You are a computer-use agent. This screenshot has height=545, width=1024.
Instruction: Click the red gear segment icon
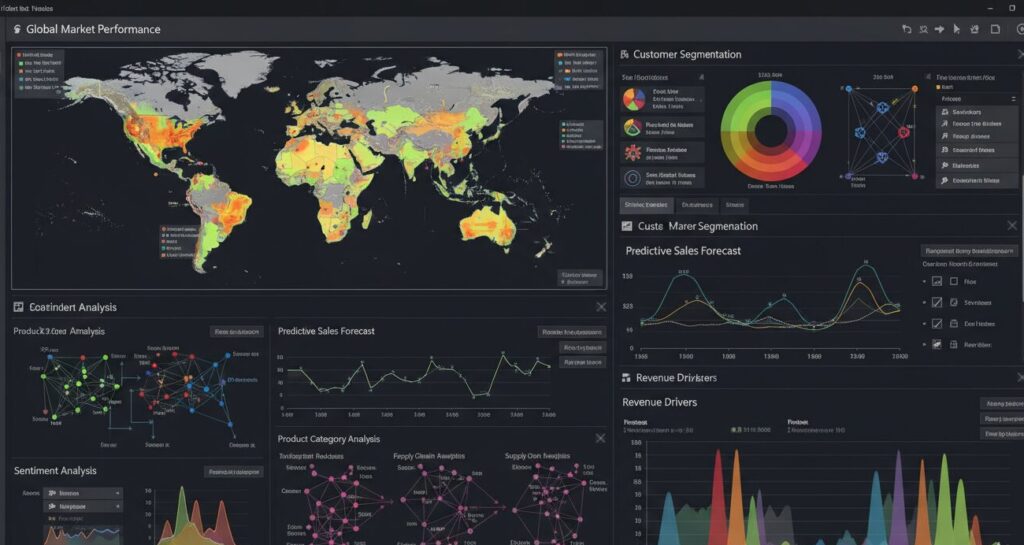click(x=633, y=153)
